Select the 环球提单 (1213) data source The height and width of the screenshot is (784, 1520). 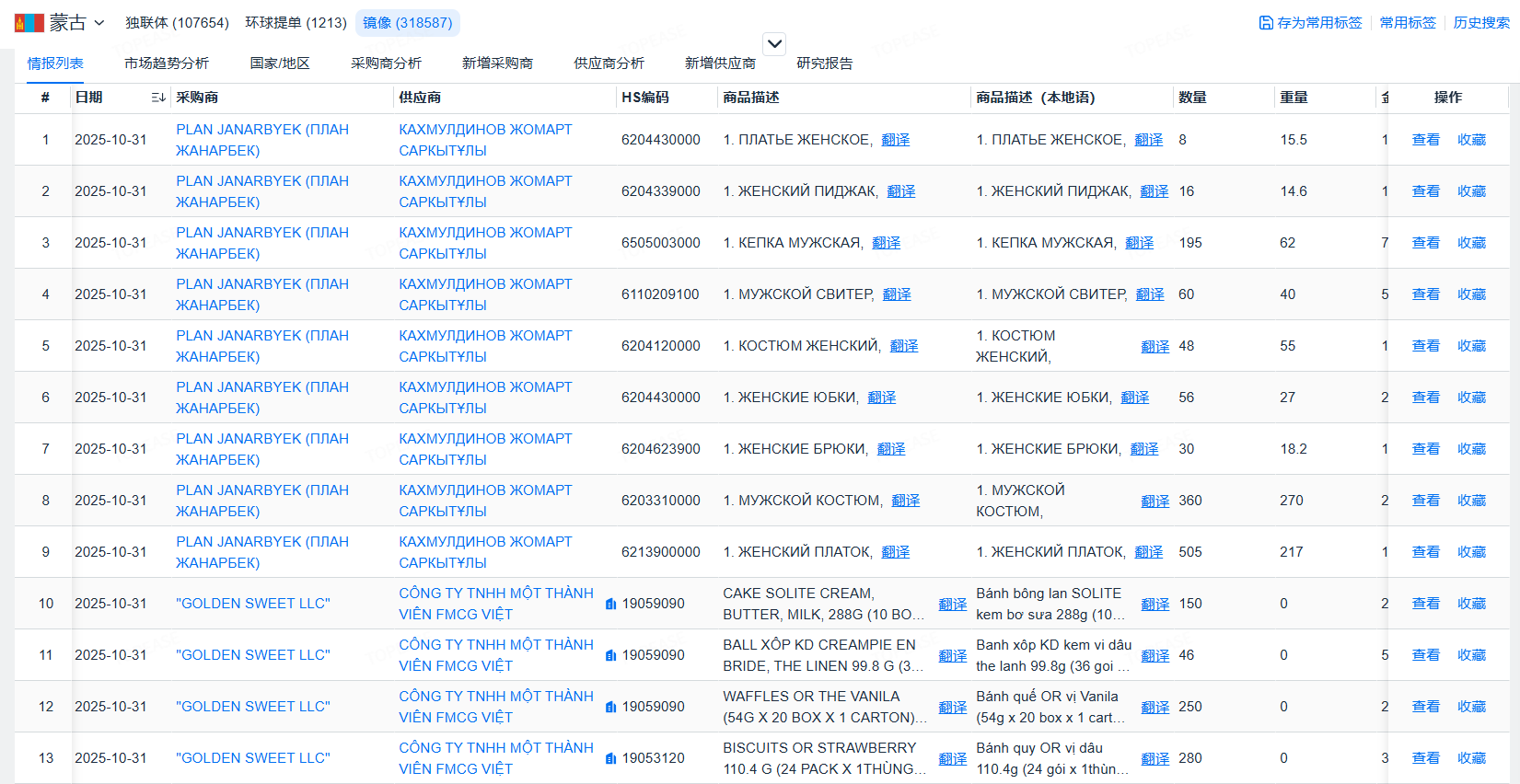296,23
